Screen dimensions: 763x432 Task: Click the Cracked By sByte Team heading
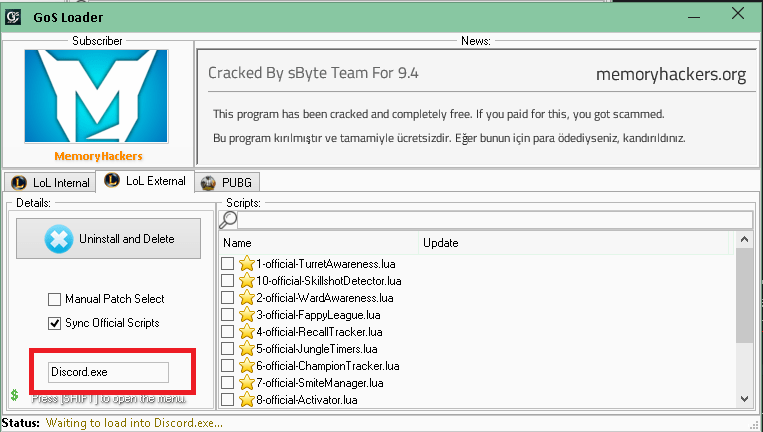313,73
